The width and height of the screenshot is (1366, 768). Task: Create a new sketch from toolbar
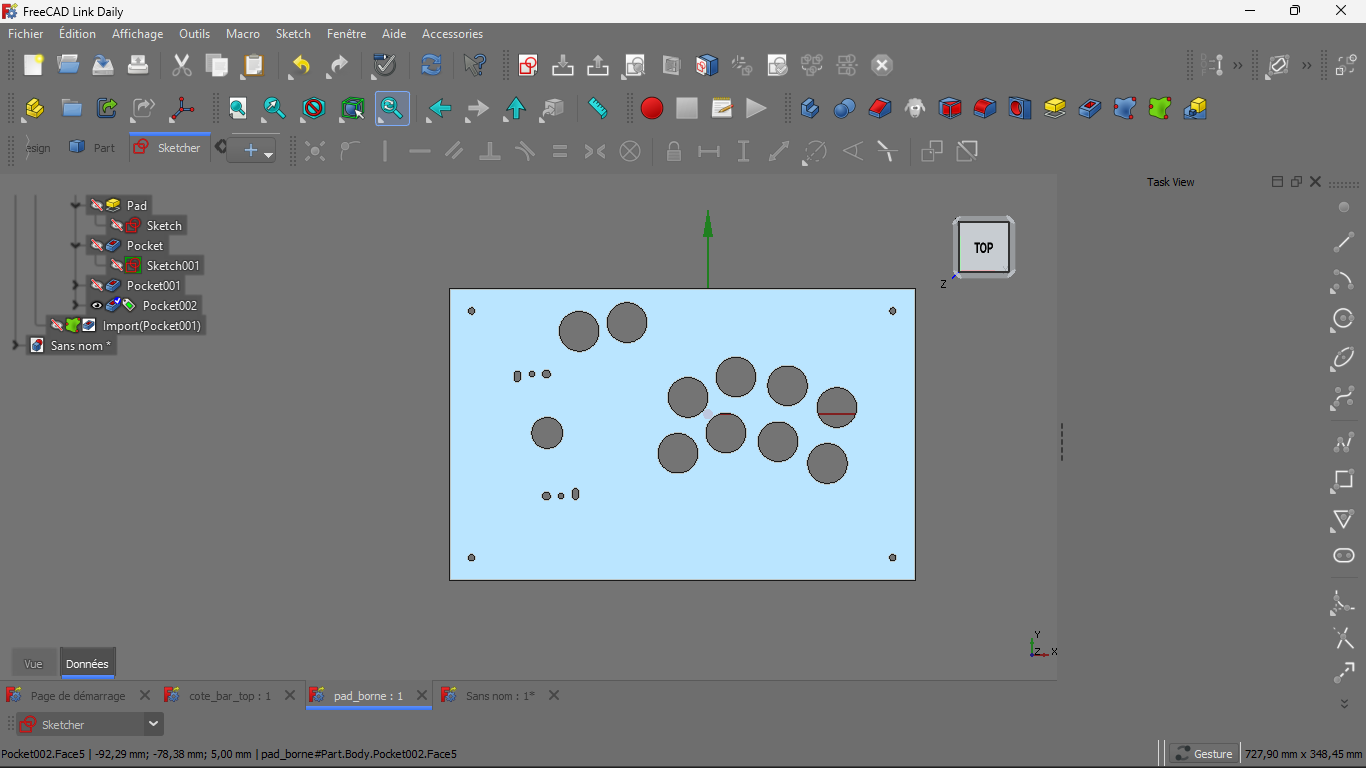click(528, 65)
